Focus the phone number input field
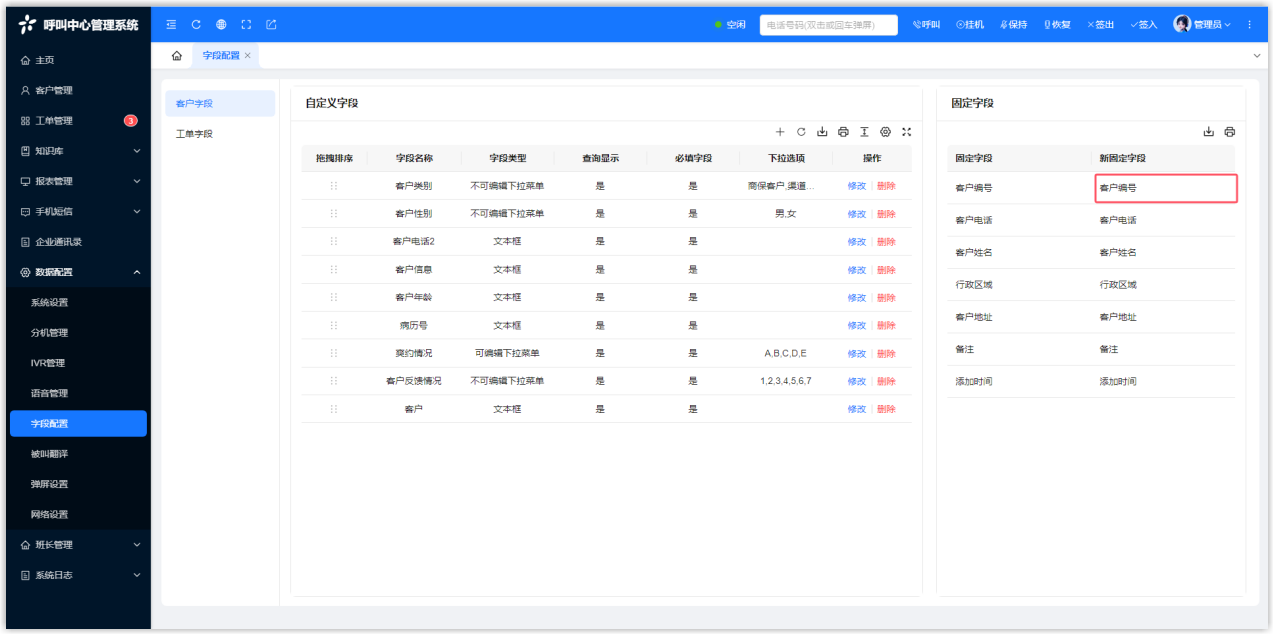The image size is (1274, 635). click(828, 25)
